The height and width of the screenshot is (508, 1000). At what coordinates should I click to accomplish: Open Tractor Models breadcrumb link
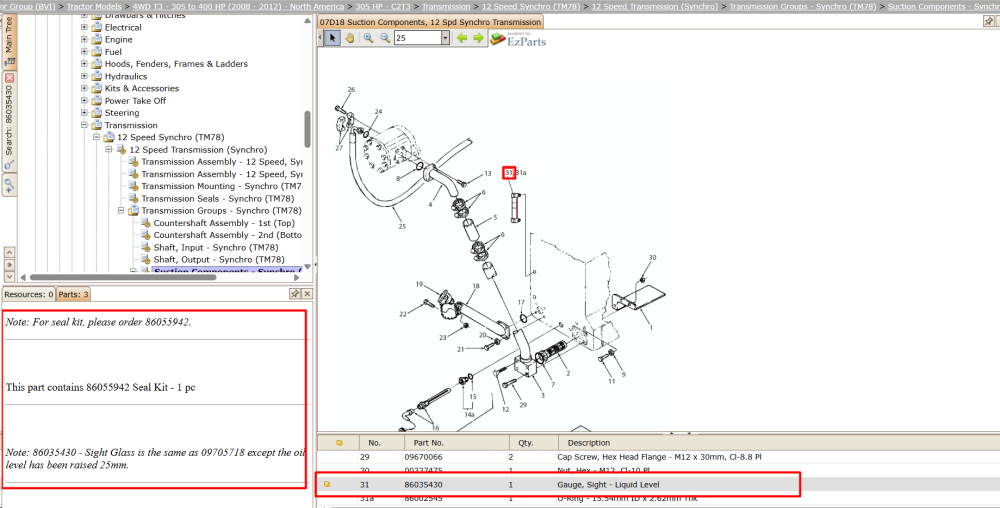coord(94,6)
